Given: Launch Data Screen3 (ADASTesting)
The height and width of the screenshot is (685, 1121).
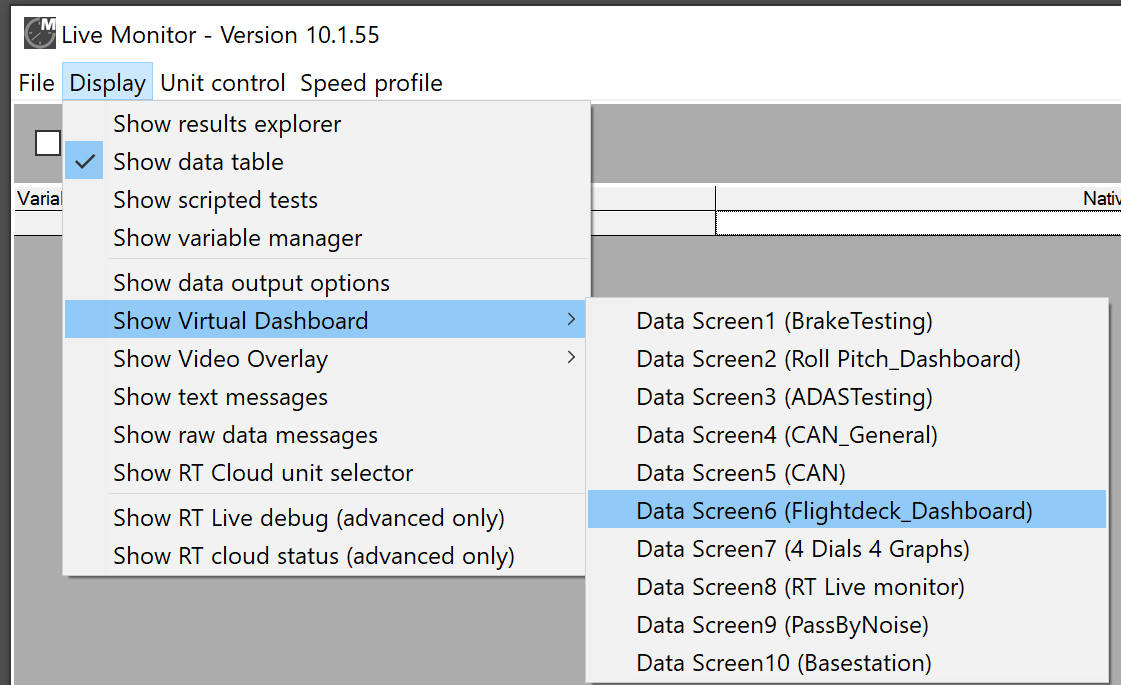Looking at the screenshot, I should tap(784, 397).
